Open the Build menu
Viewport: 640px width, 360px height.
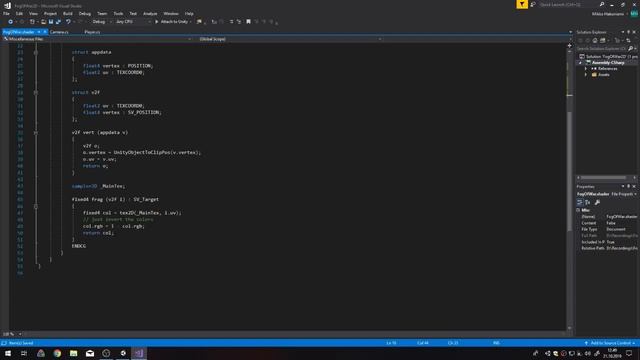click(68, 13)
